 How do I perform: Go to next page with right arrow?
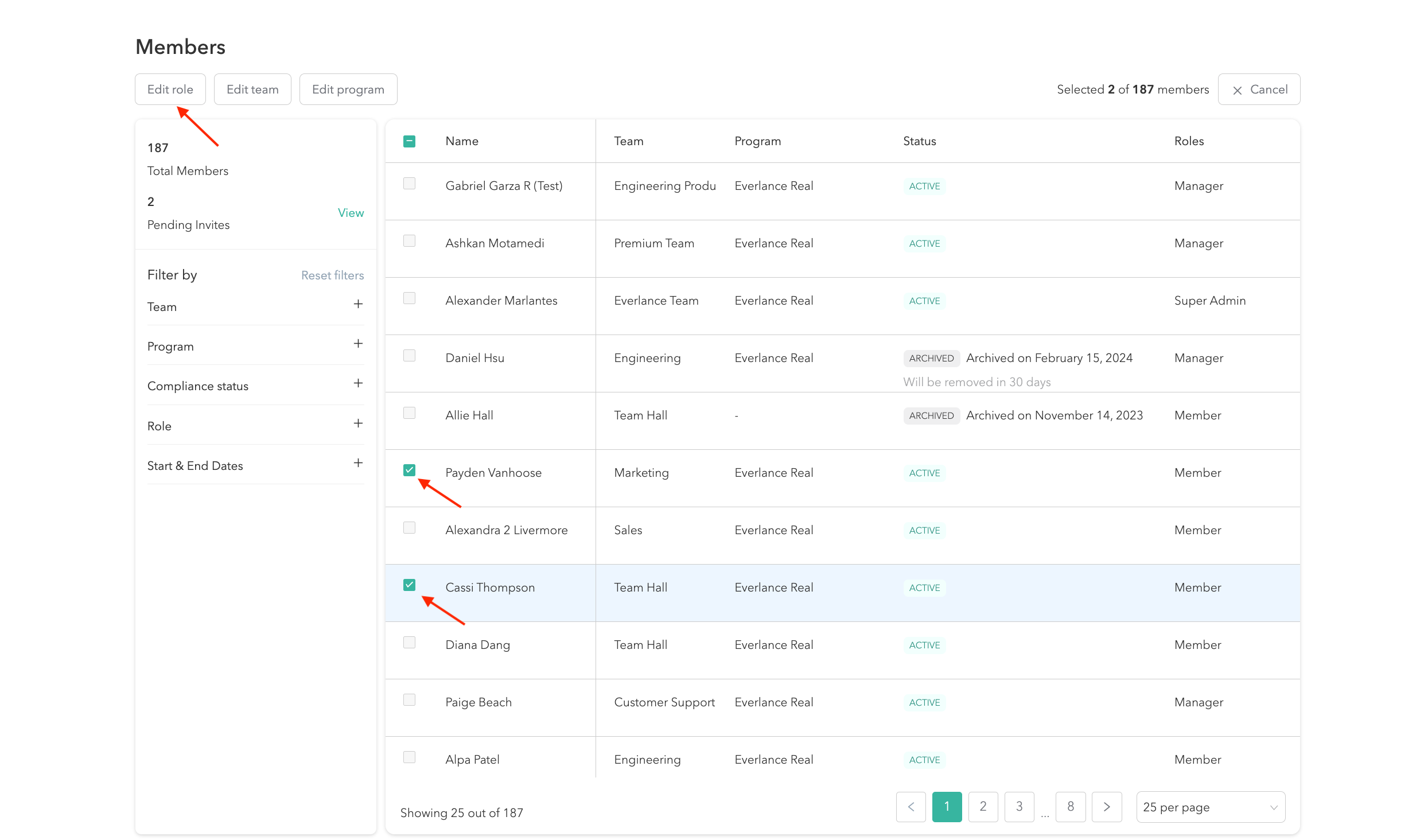(1106, 807)
